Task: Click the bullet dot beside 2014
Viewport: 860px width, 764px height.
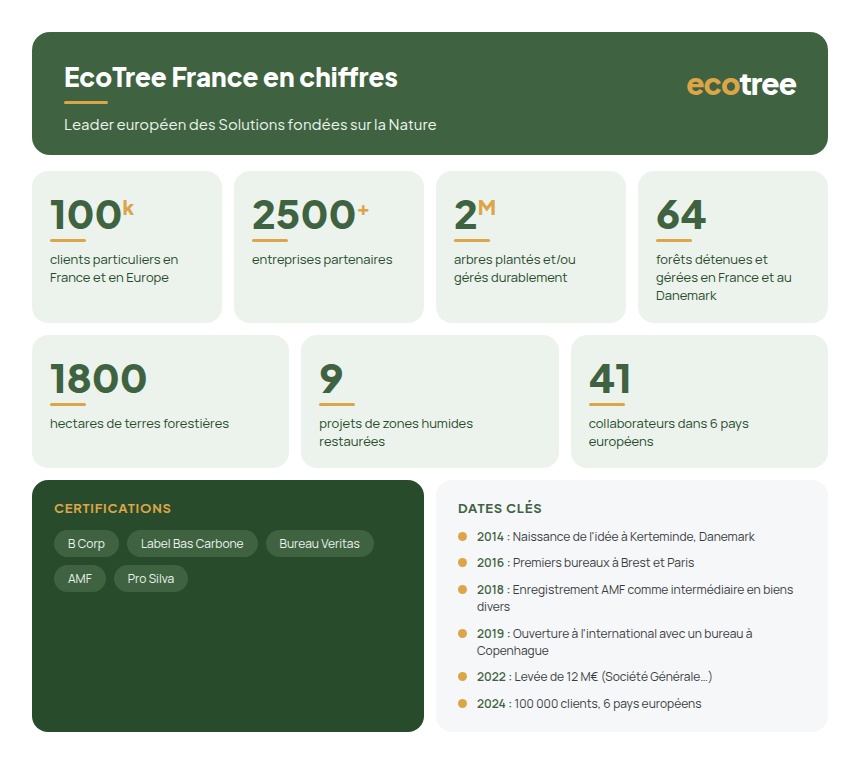Action: click(462, 536)
